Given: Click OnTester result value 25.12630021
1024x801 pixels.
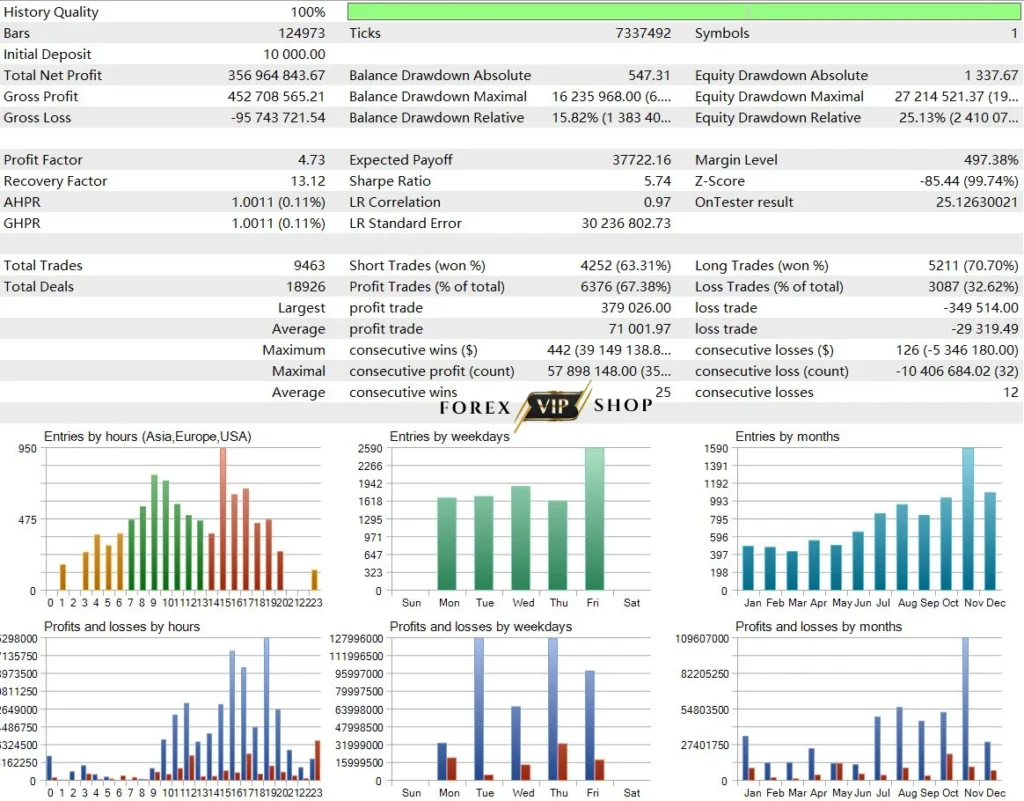Looking at the screenshot, I should click(x=977, y=202).
